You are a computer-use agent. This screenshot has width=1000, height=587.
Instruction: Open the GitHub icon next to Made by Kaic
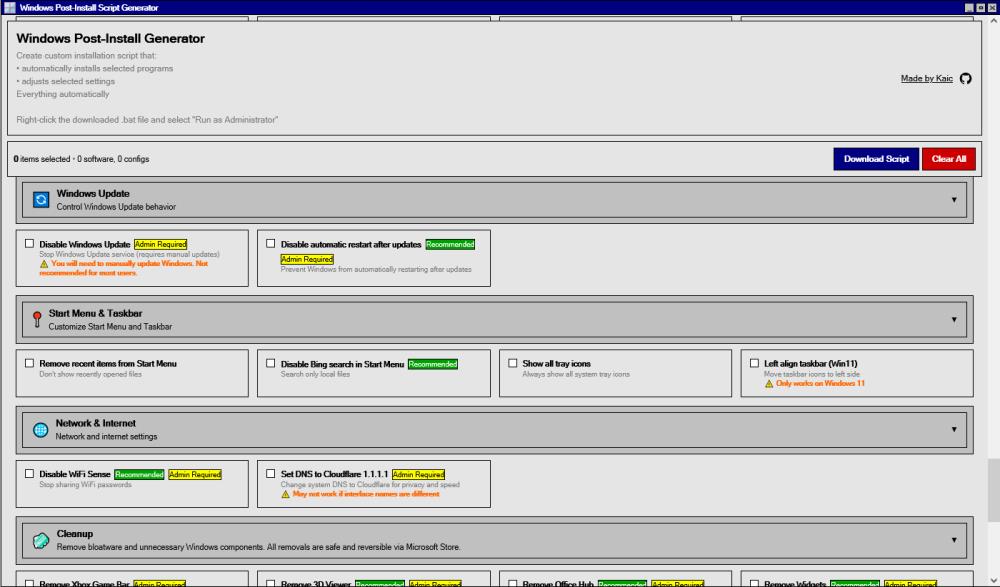click(x=966, y=78)
